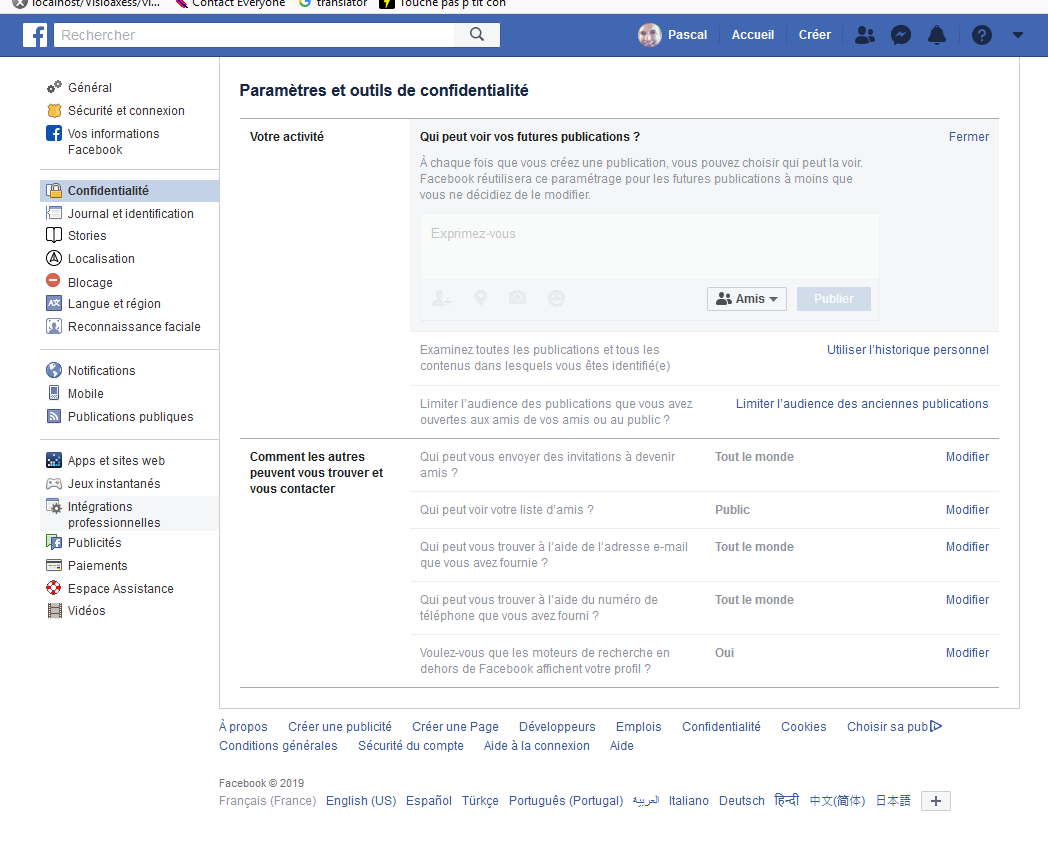Screen dimensions: 1048x866
Task: Modify who can see friends list
Action: [x=967, y=509]
